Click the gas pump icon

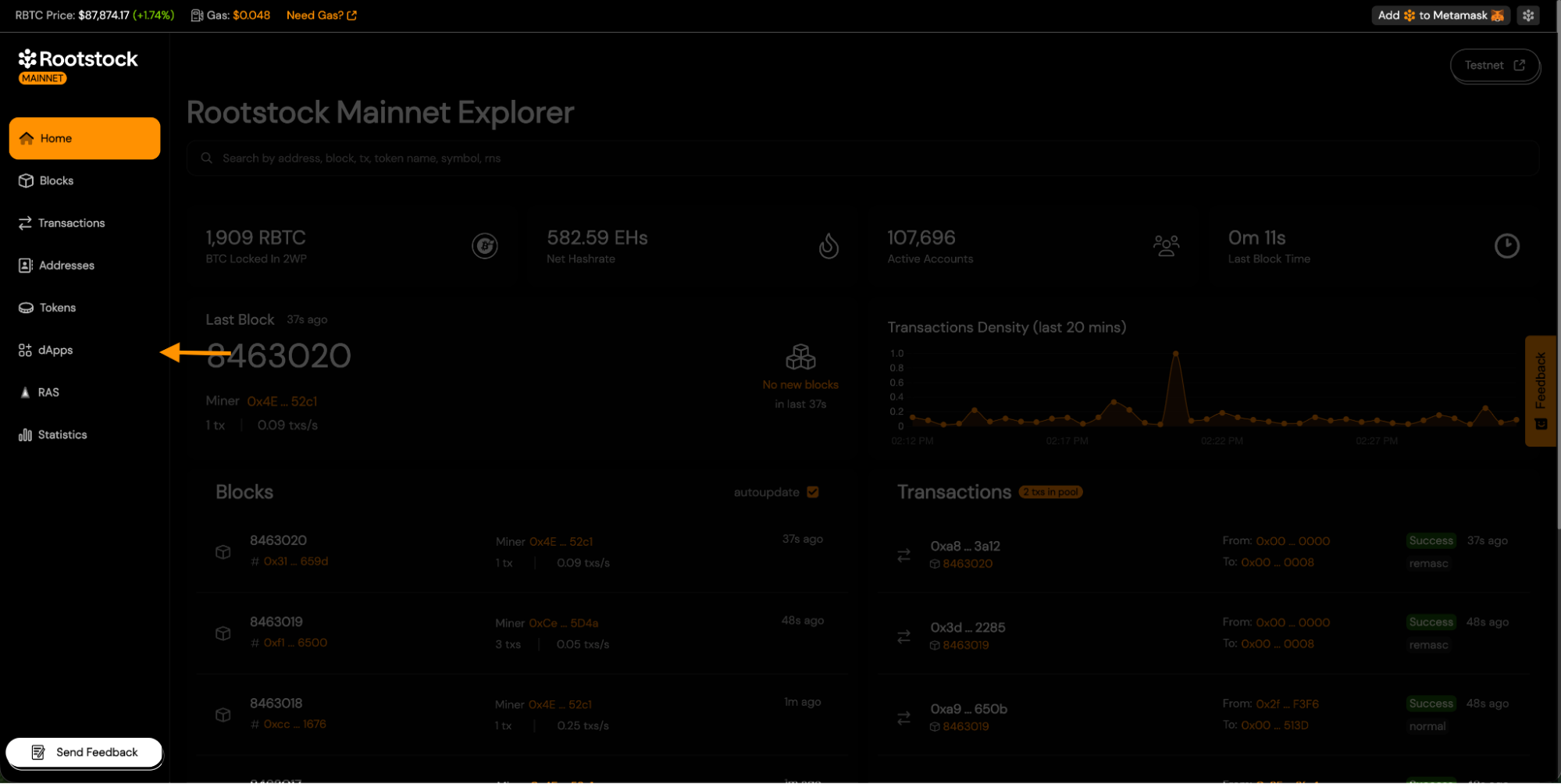pos(197,16)
